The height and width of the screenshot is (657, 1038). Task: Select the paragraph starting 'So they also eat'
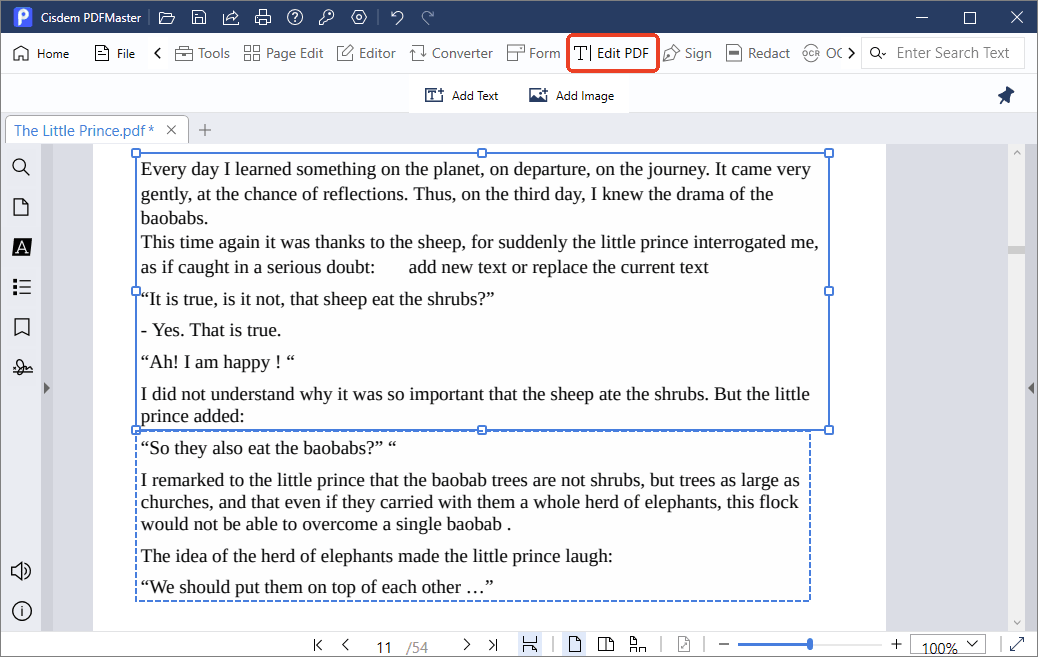coord(268,448)
